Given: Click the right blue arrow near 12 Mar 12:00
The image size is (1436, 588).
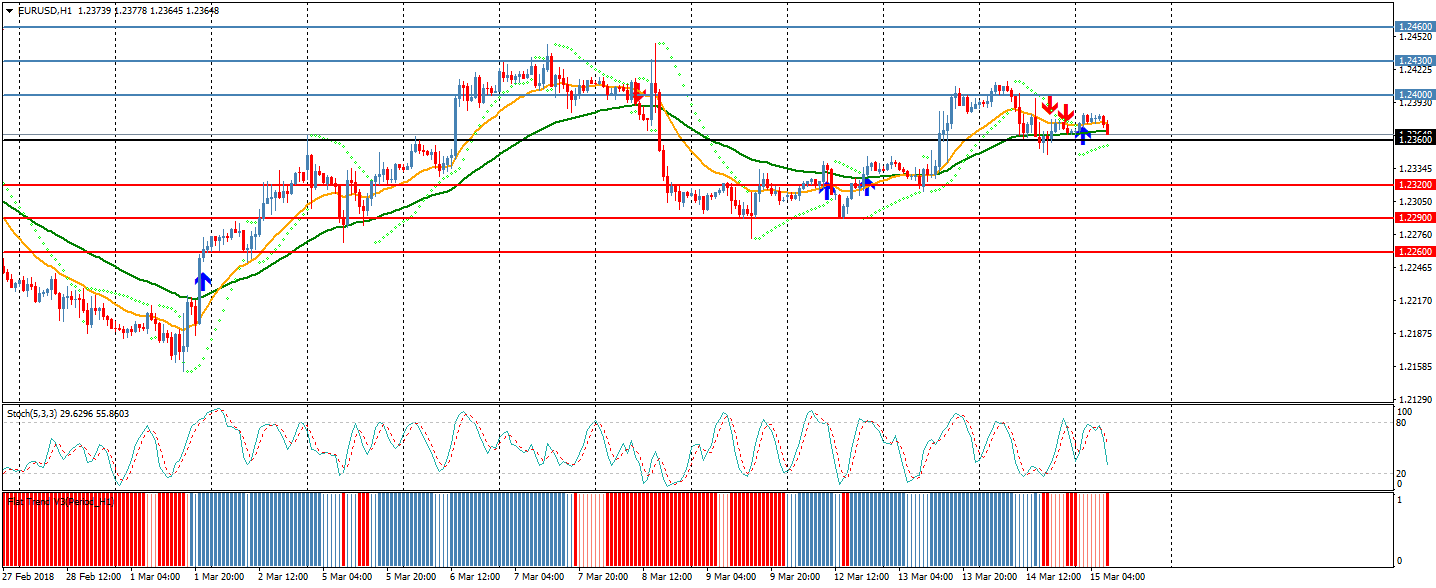Looking at the screenshot, I should [867, 184].
